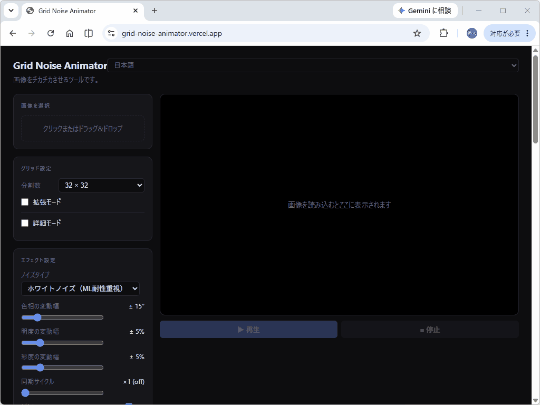Image resolution: width=540 pixels, height=405 pixels.
Task: Click the image drag and drop area
Action: pos(83,128)
